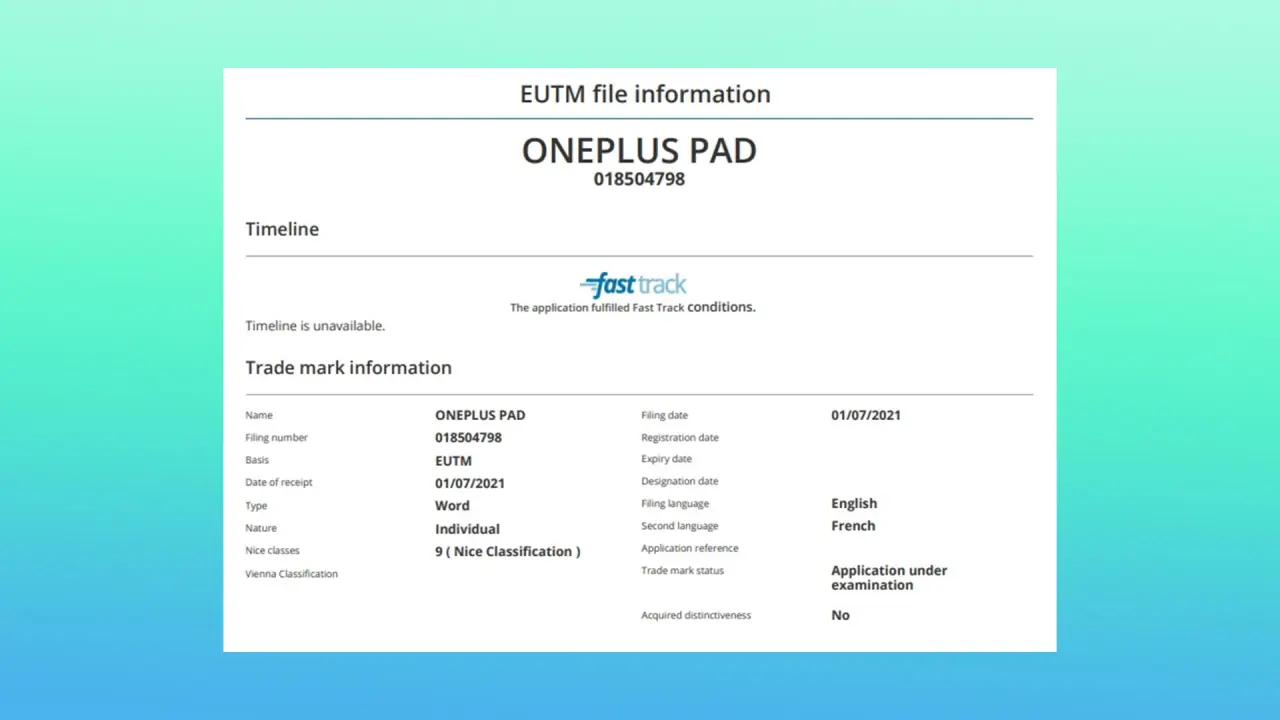Click the Vienna Classification label

point(291,574)
